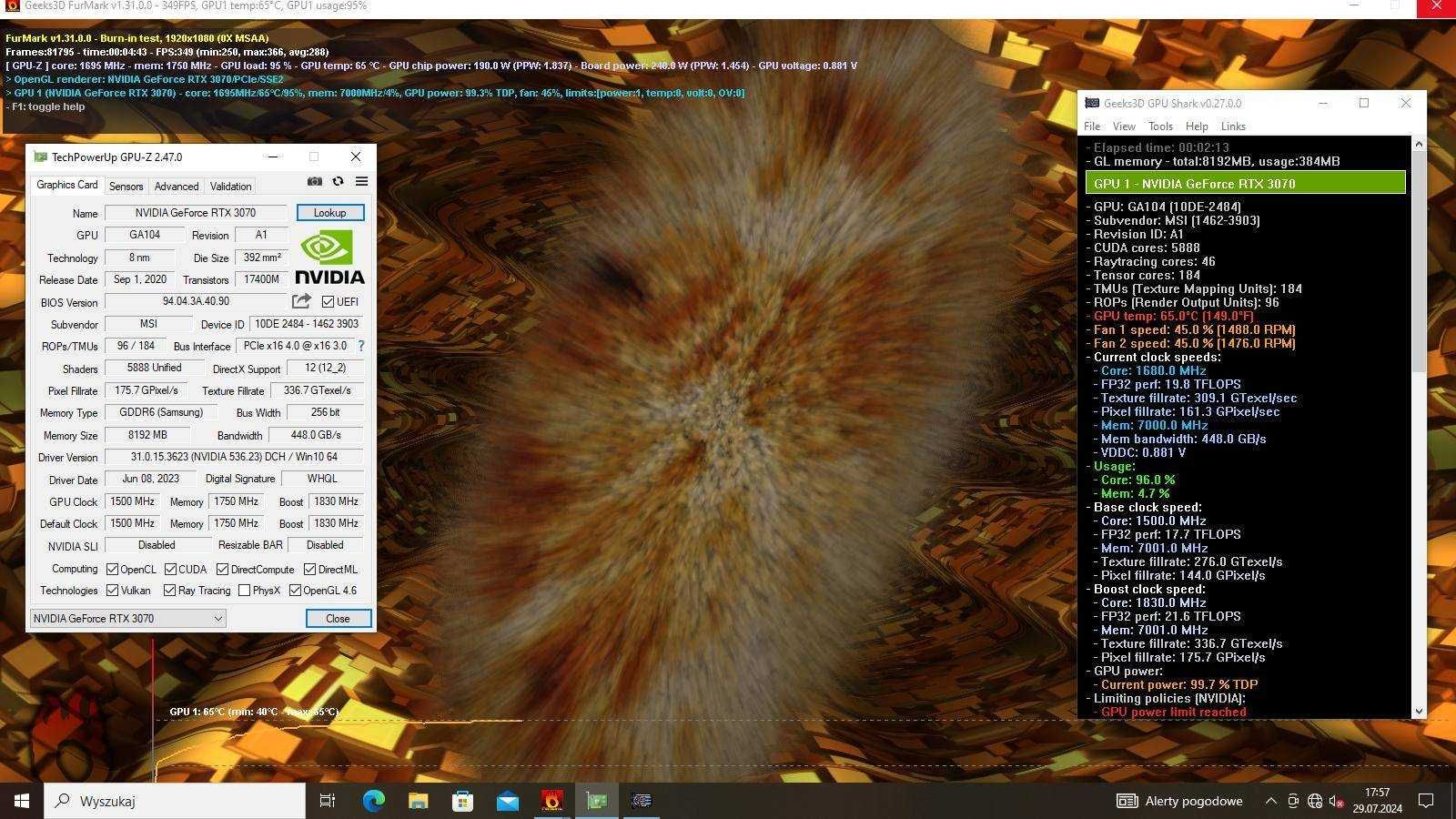Viewport: 1456px width, 819px height.
Task: Switch to the Advanced tab
Action: pyautogui.click(x=177, y=187)
